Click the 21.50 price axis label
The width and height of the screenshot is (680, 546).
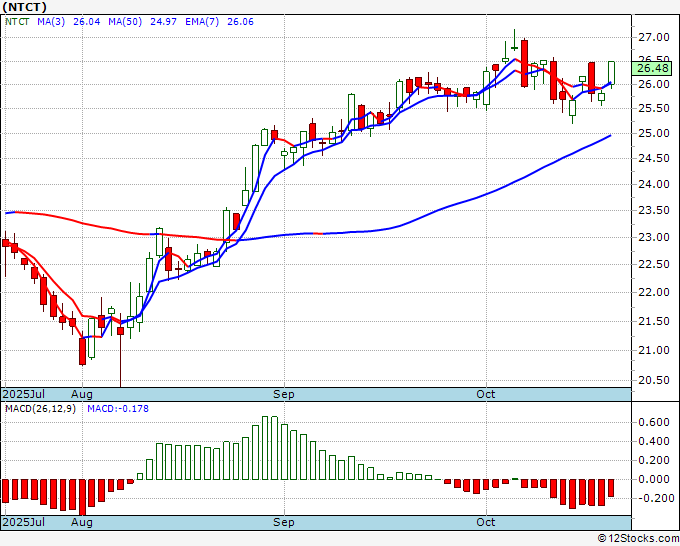[x=654, y=321]
